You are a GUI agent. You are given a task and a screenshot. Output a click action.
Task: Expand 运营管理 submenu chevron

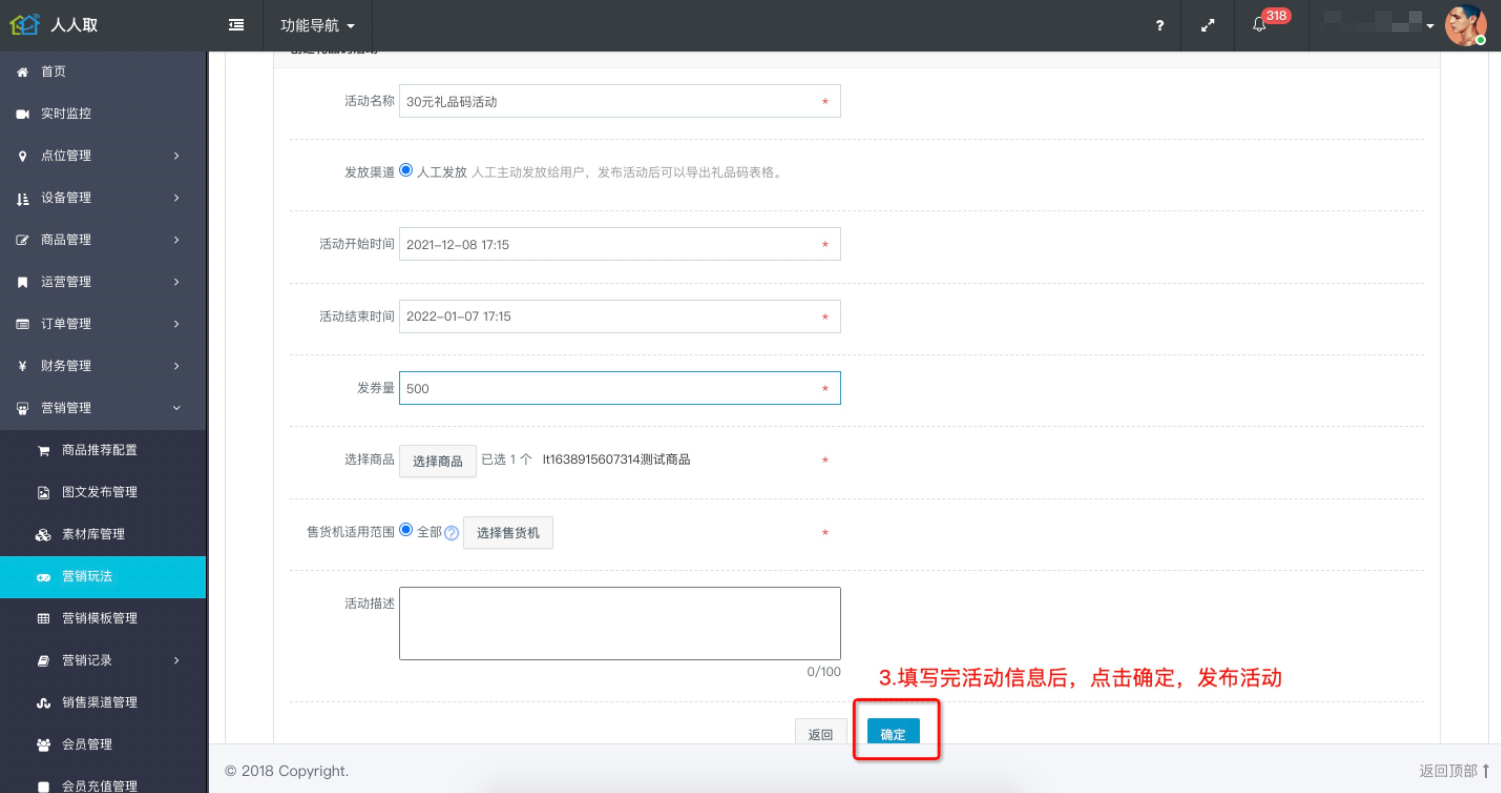[176, 282]
